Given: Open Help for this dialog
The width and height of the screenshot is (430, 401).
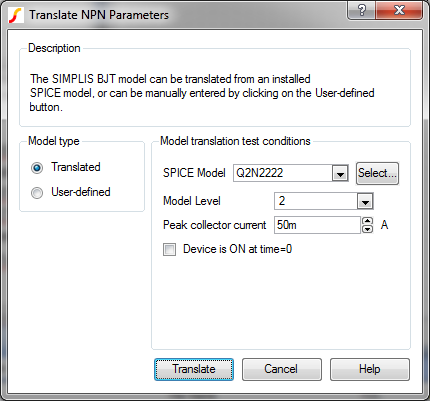Looking at the screenshot, I should click(370, 369).
